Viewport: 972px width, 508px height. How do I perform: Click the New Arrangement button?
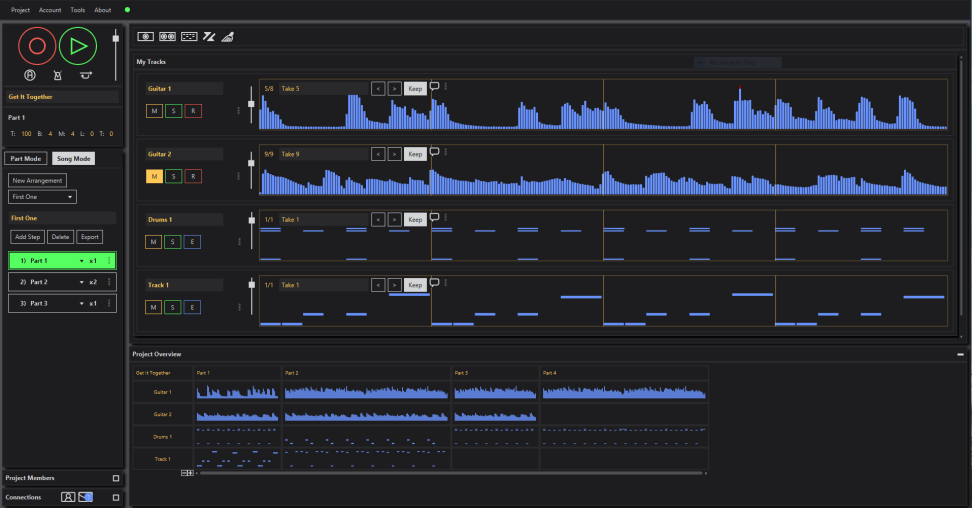pyautogui.click(x=38, y=181)
